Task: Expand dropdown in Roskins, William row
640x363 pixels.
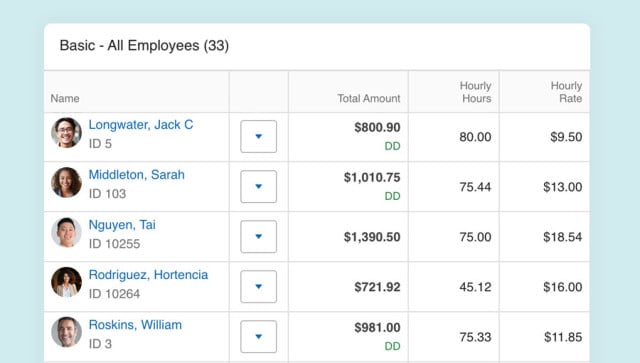Action: tap(258, 336)
